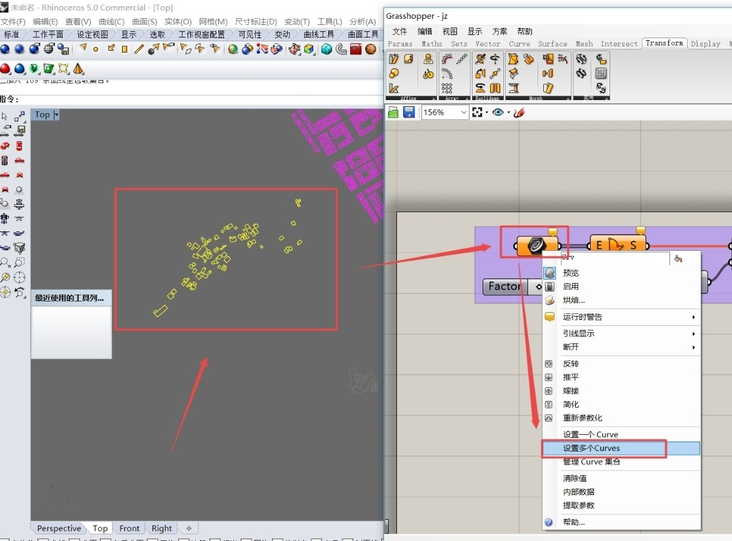The width and height of the screenshot is (732, 541).
Task: Click the Factor slider label on canvas
Action: tap(504, 286)
